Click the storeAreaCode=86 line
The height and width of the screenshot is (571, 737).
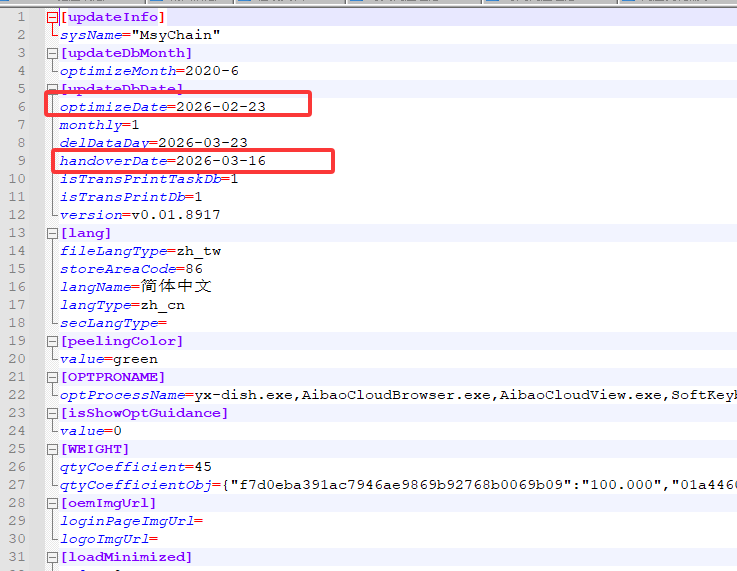coord(130,269)
